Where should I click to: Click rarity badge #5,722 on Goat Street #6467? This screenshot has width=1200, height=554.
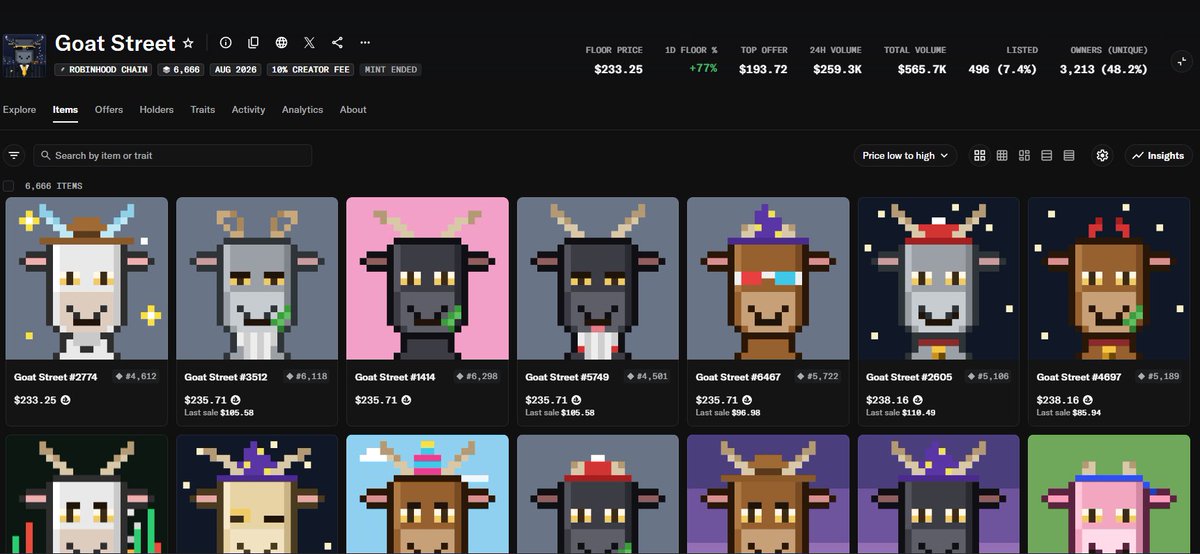818,377
